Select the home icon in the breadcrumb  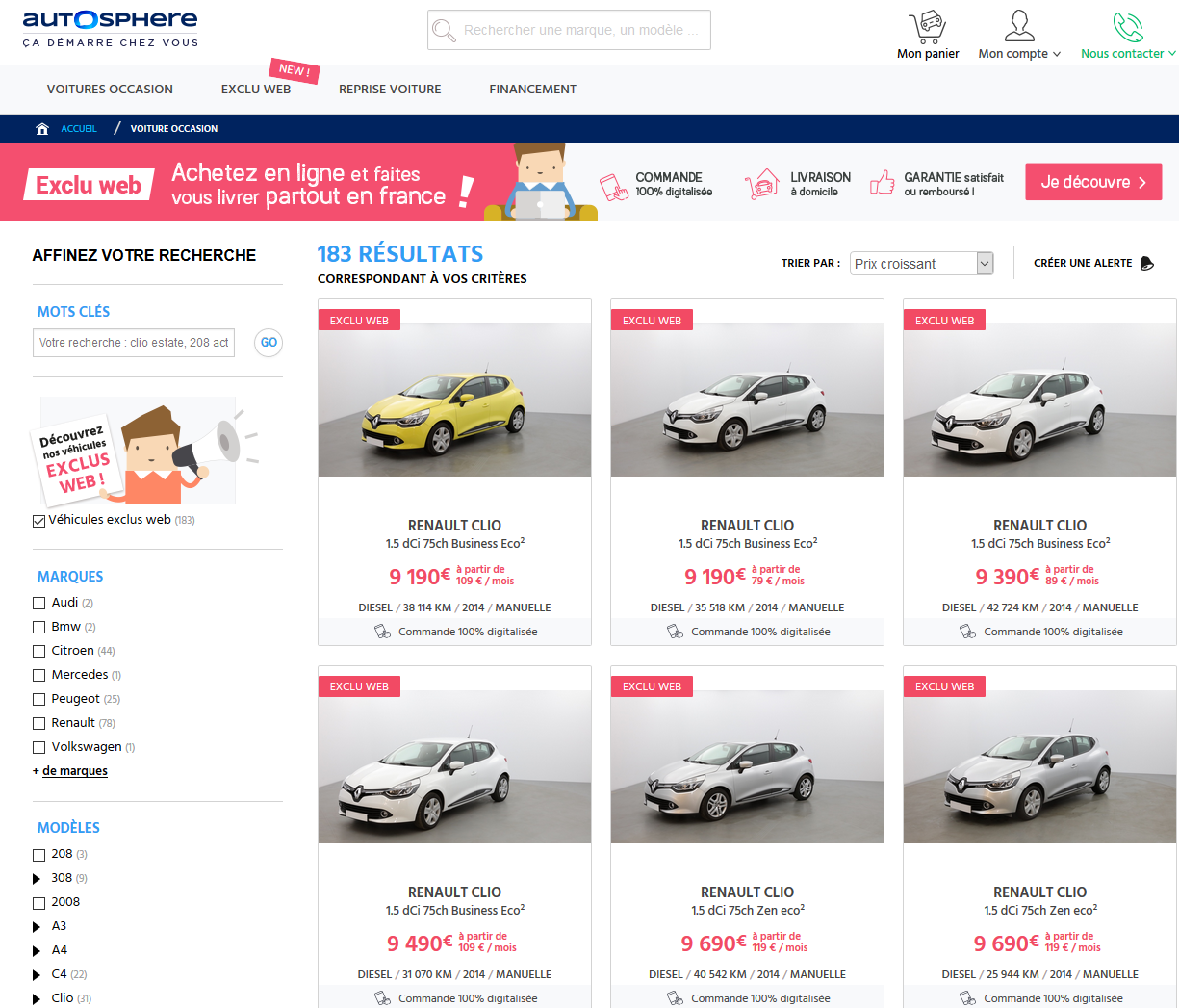42,127
